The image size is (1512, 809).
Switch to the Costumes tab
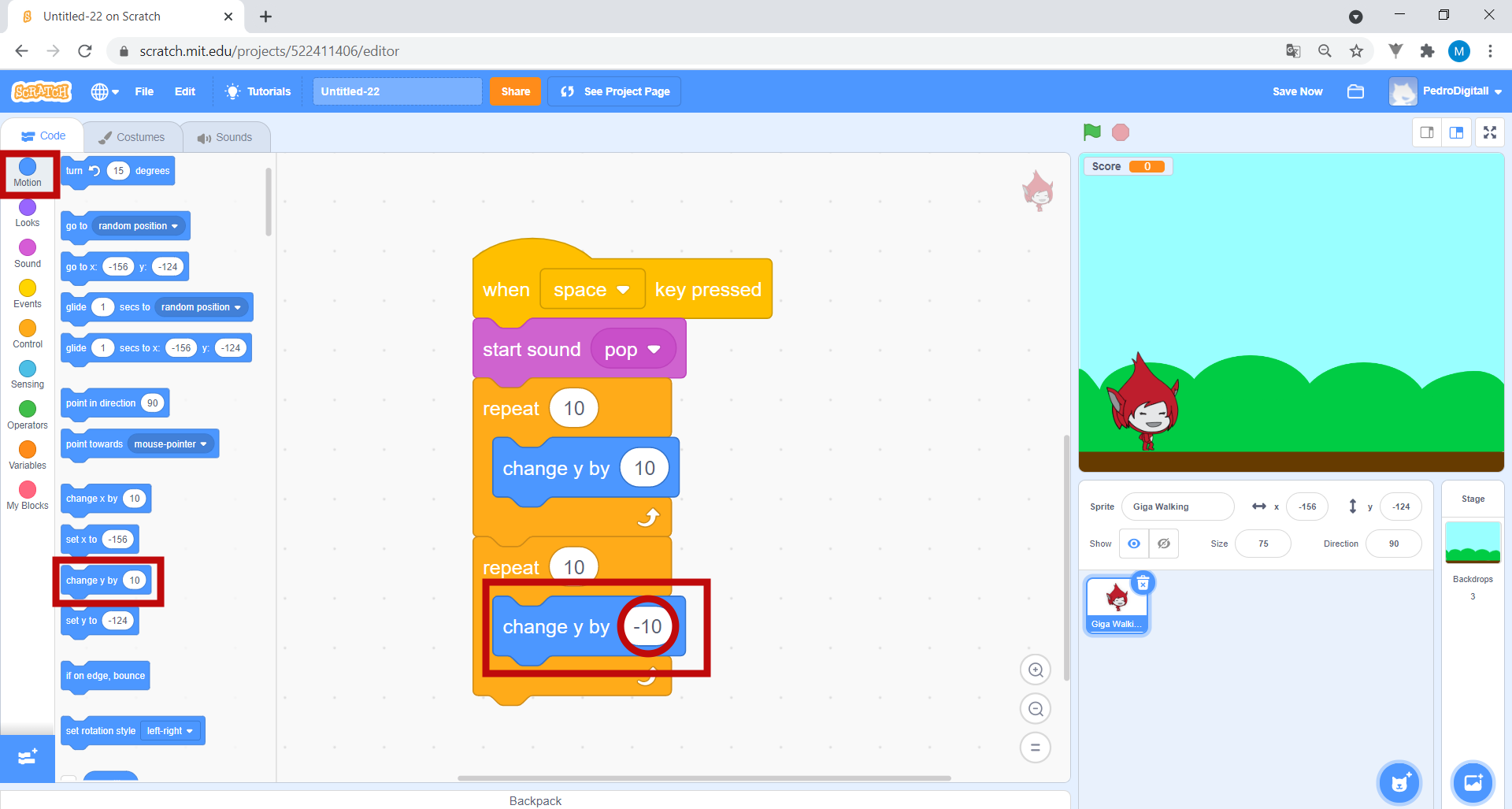click(x=132, y=137)
